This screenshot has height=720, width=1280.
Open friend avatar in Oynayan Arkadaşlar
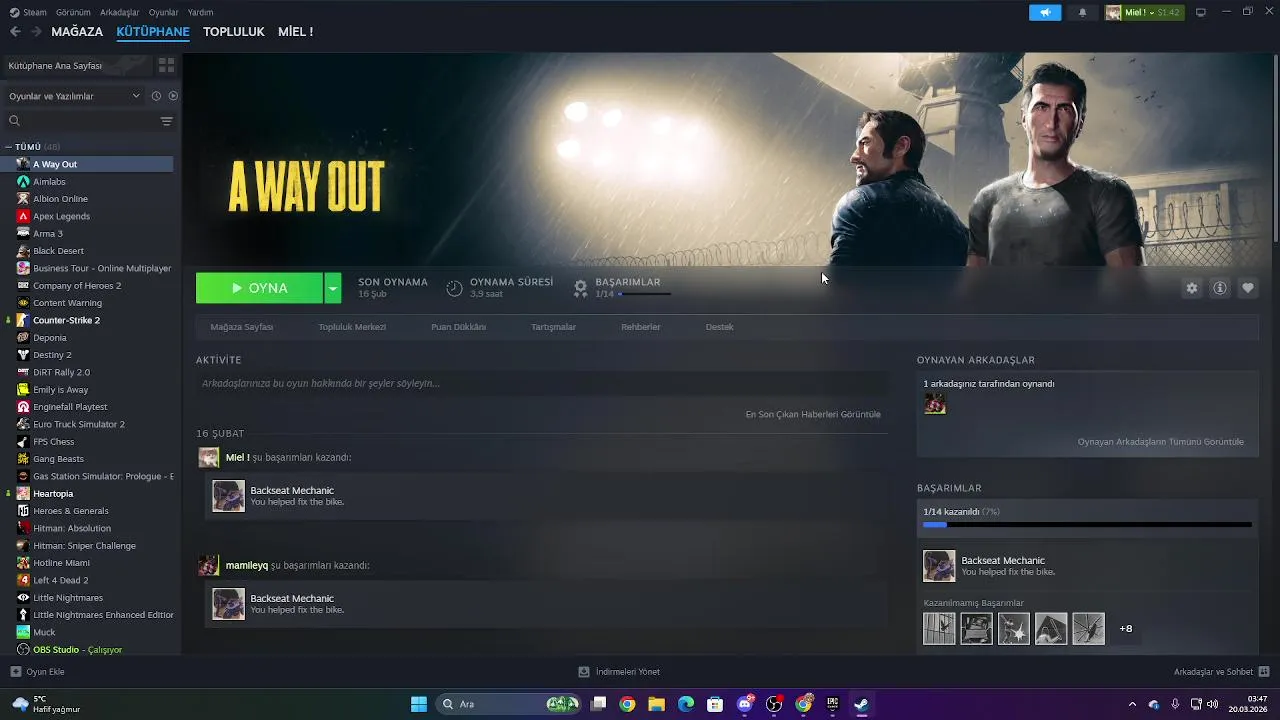(935, 404)
